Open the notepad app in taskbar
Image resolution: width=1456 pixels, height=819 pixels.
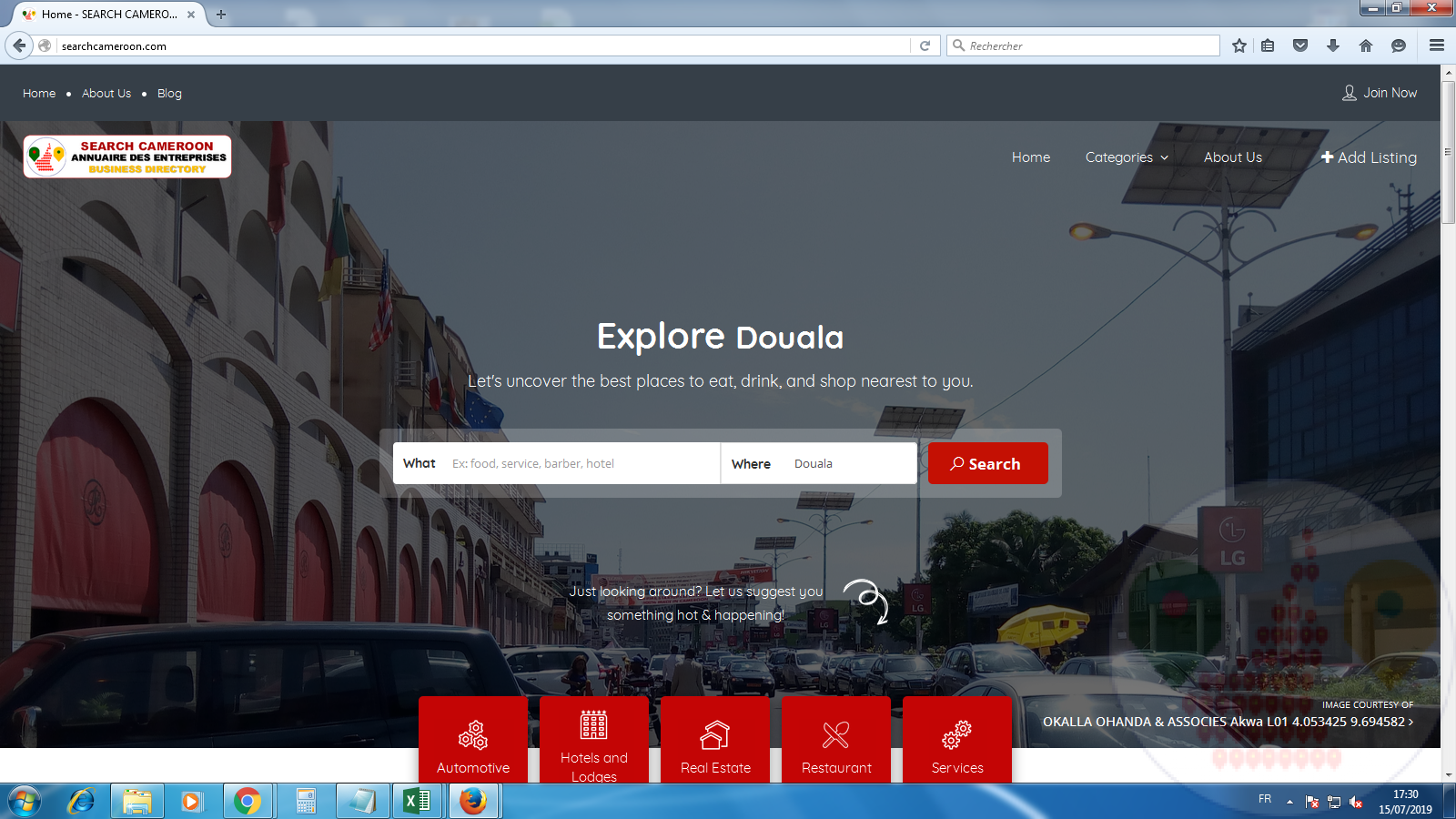point(362,802)
